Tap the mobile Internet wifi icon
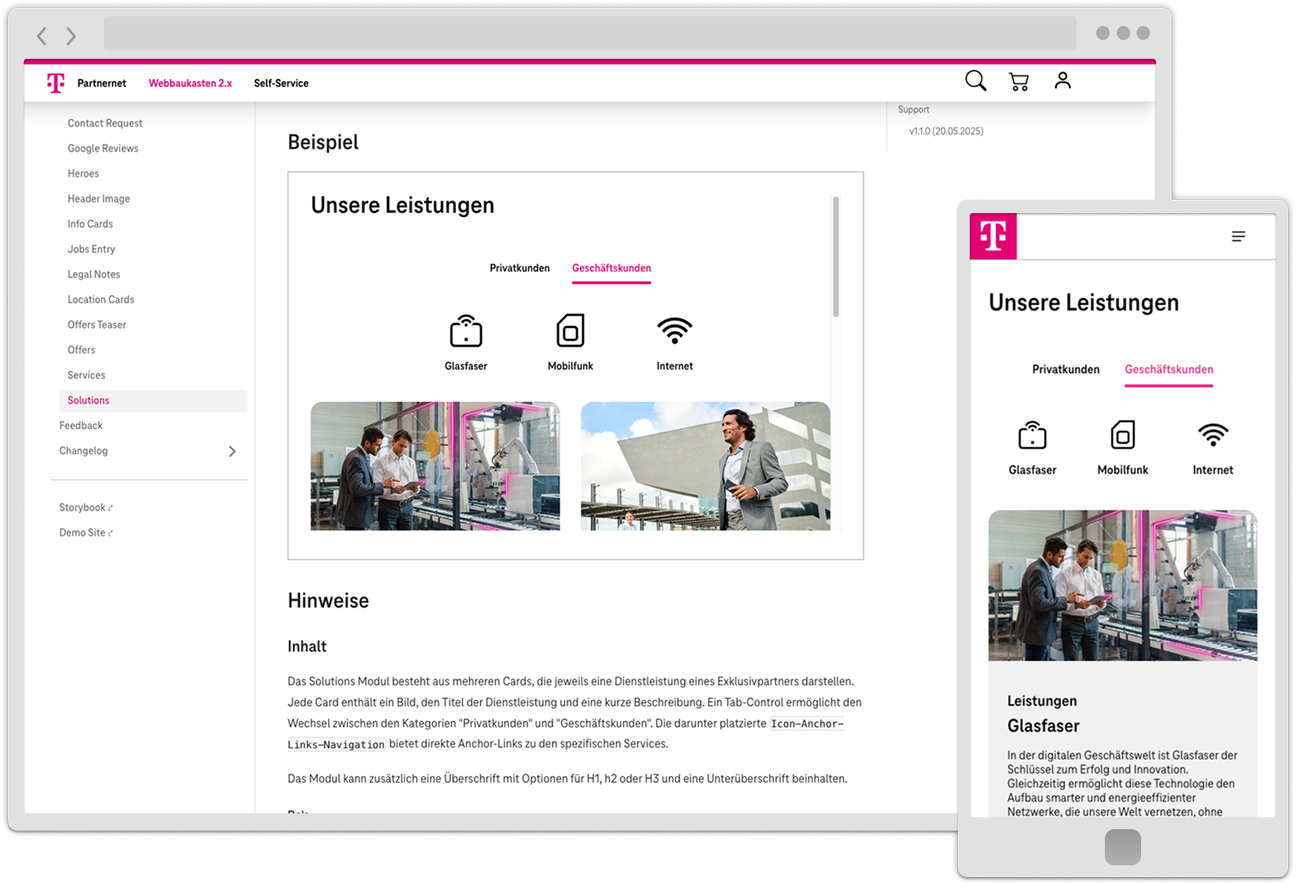1296x885 pixels. point(1213,435)
